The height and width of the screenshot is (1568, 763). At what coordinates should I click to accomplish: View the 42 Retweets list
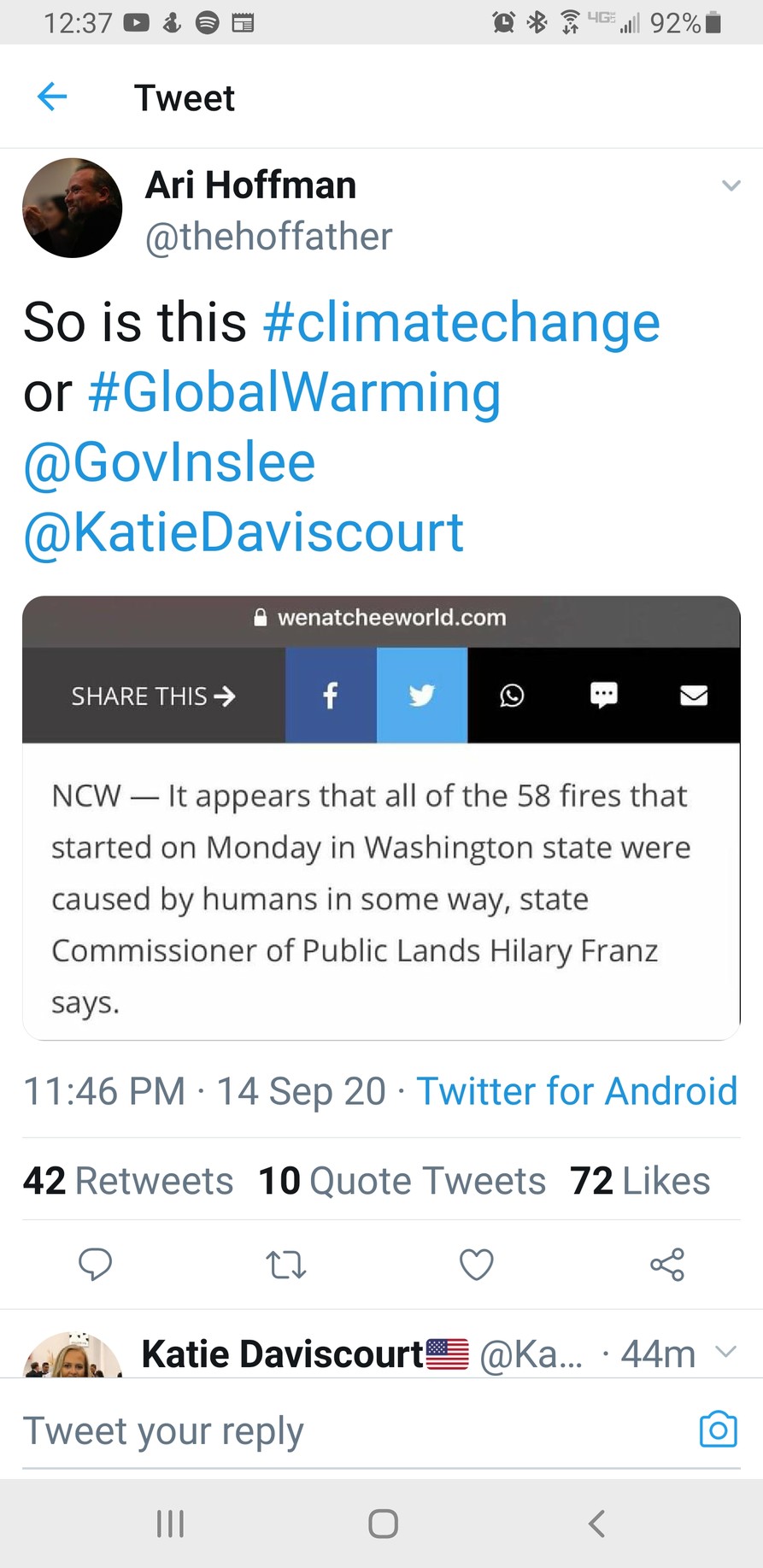128,1181
